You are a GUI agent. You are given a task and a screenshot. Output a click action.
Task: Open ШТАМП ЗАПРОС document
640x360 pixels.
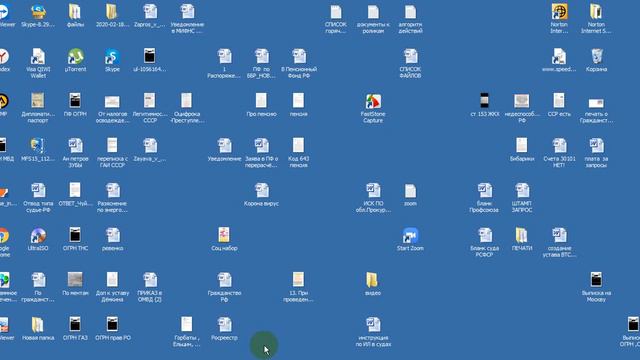[522, 191]
